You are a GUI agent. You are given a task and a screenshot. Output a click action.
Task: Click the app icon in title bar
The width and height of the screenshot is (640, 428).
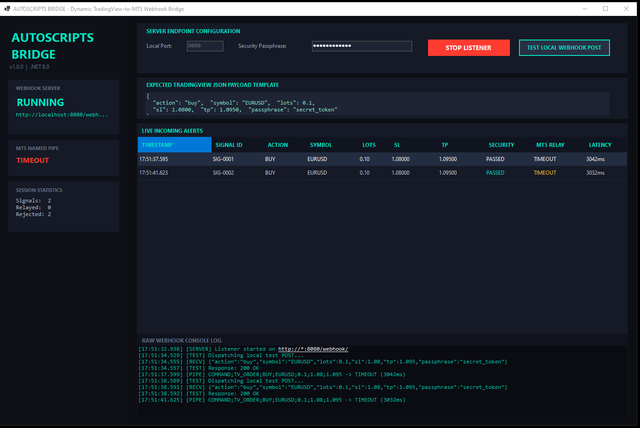click(x=7, y=9)
